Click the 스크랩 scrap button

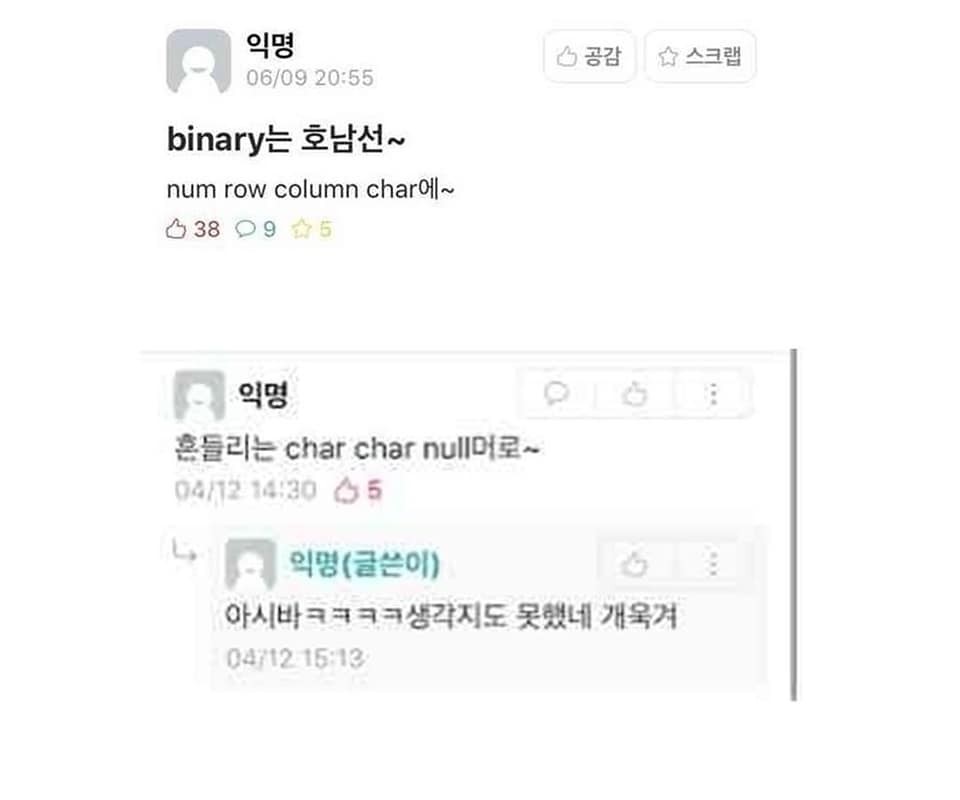click(700, 56)
